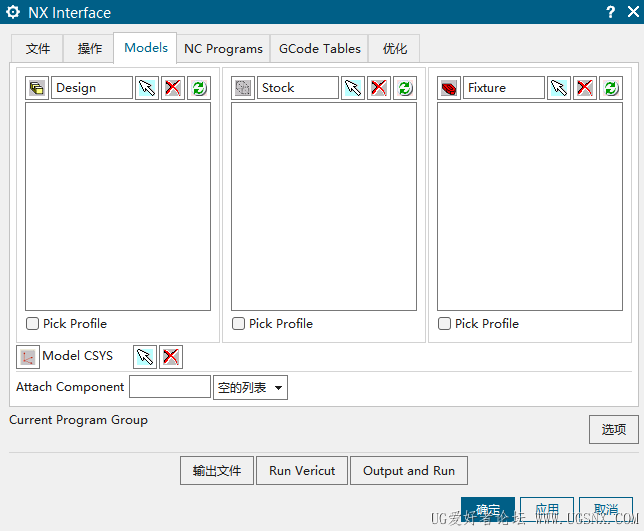The height and width of the screenshot is (531, 644).
Task: Enable Pick Profile under the Stock list
Action: (x=239, y=324)
